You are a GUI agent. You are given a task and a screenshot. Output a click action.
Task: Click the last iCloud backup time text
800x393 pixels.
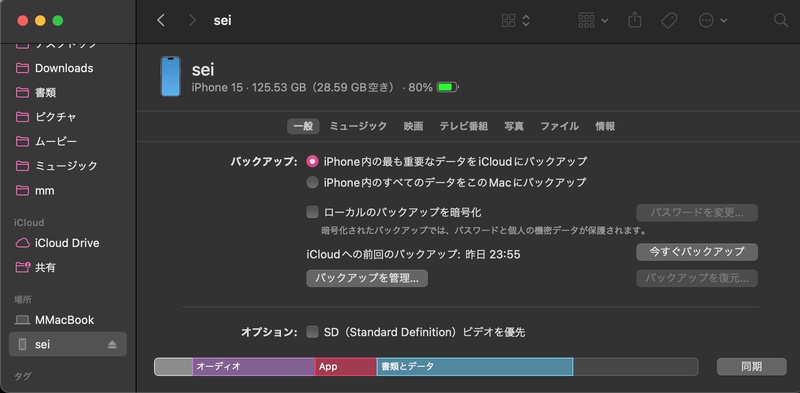[413, 254]
